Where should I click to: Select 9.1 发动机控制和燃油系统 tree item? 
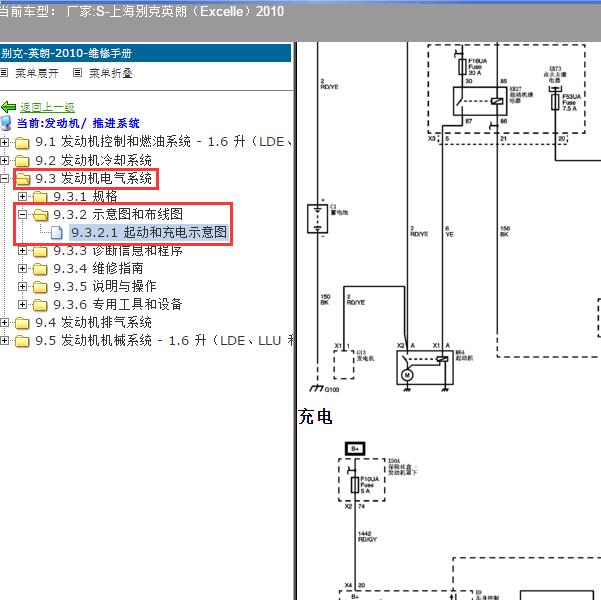[164, 141]
